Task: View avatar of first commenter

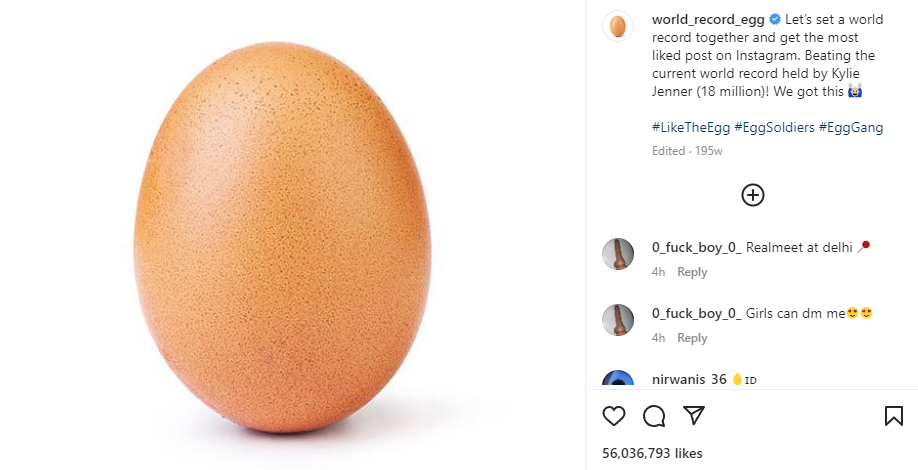Action: (x=618, y=254)
